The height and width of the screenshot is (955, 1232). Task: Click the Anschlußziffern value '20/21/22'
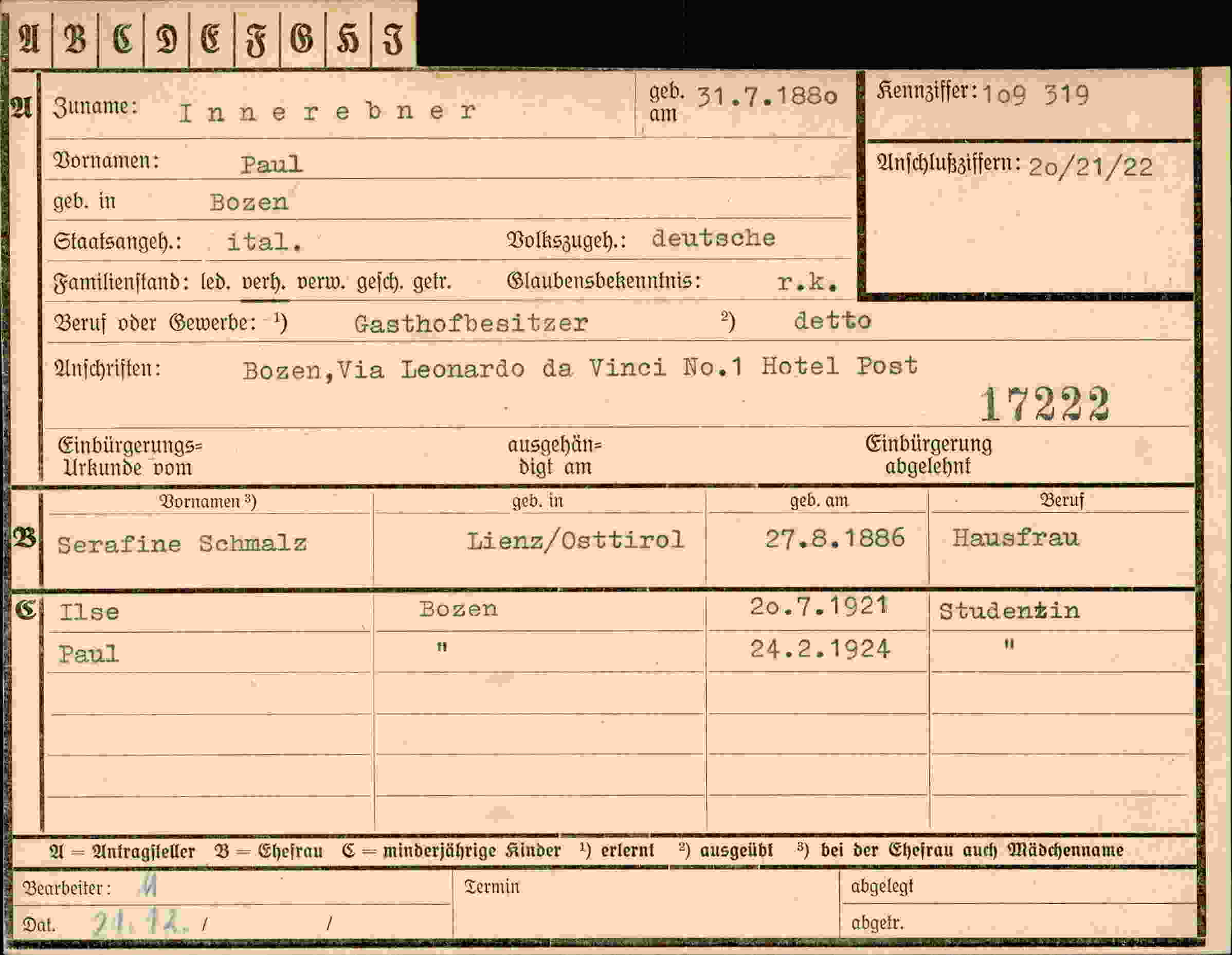[x=1090, y=167]
